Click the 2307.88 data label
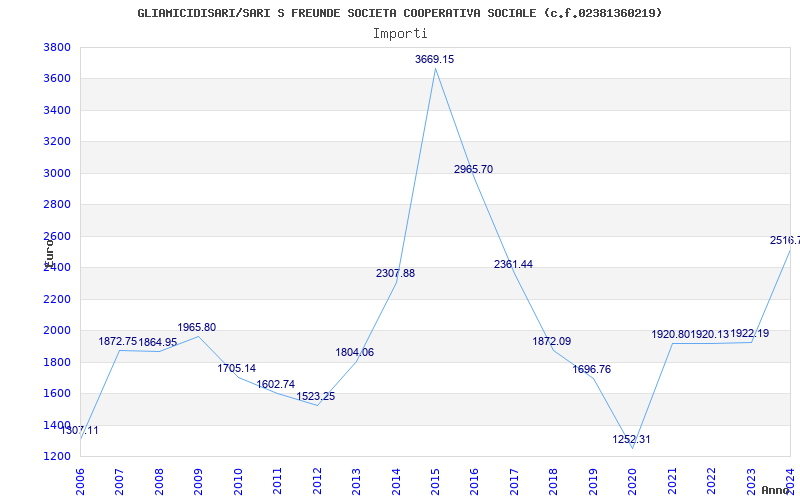Screen dimensions: 800x500 pos(395,273)
